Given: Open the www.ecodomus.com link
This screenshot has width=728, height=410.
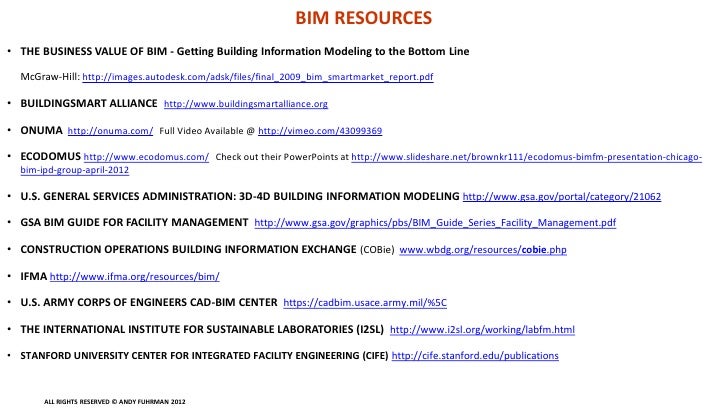Looking at the screenshot, I should [x=146, y=157].
